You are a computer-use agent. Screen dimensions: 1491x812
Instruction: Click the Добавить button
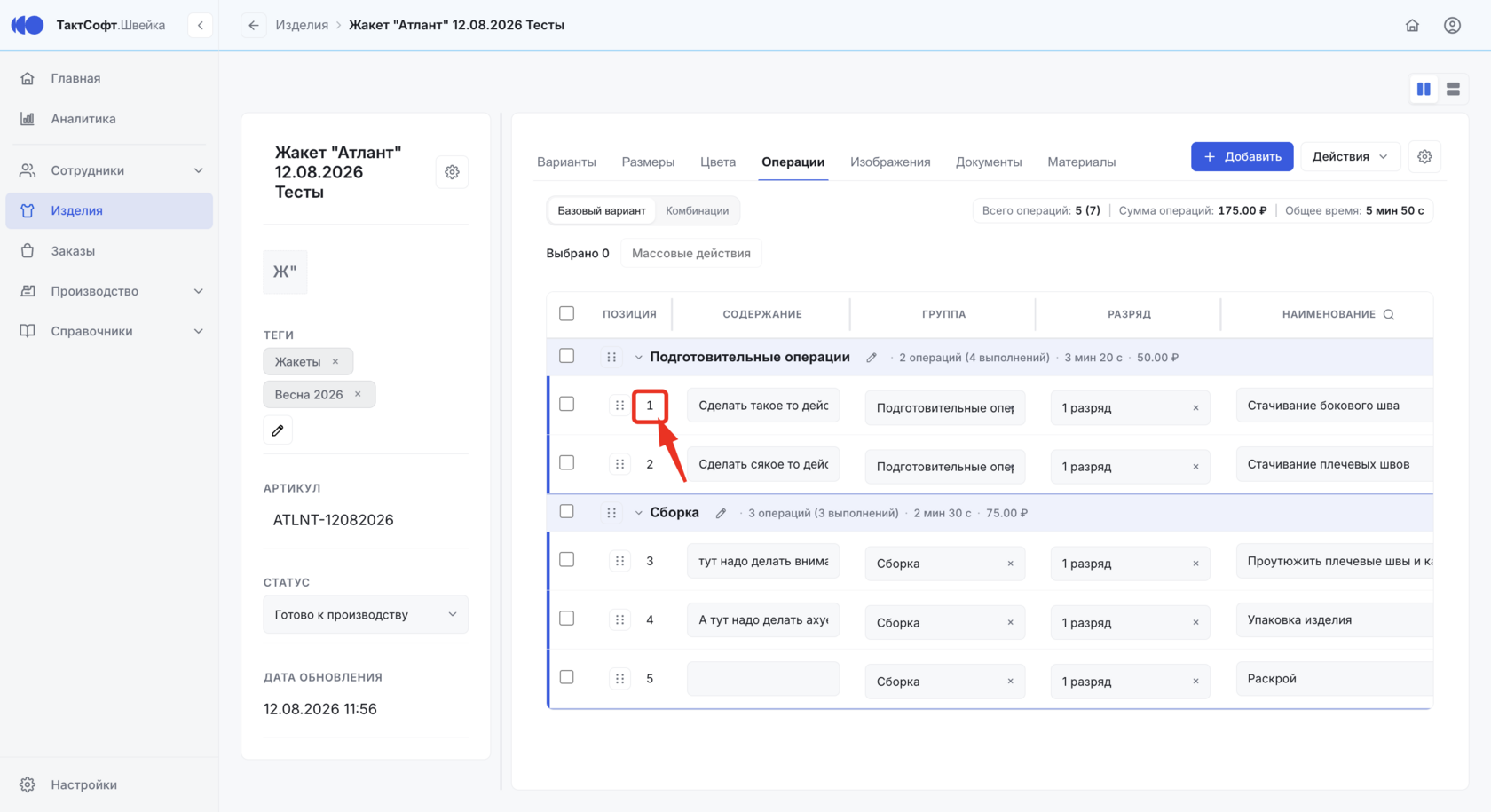(x=1242, y=156)
